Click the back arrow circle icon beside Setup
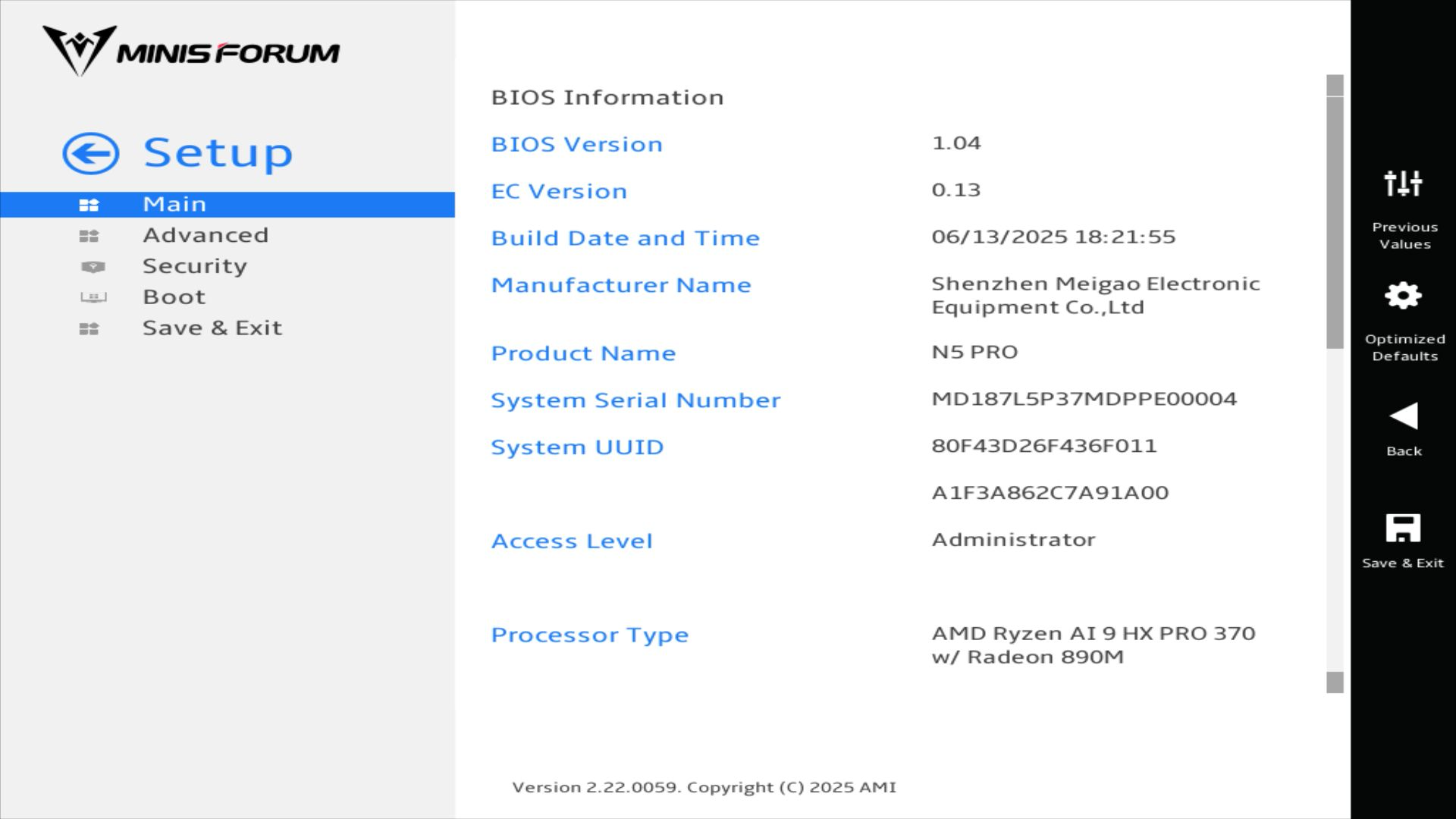1456x819 pixels. [x=90, y=154]
